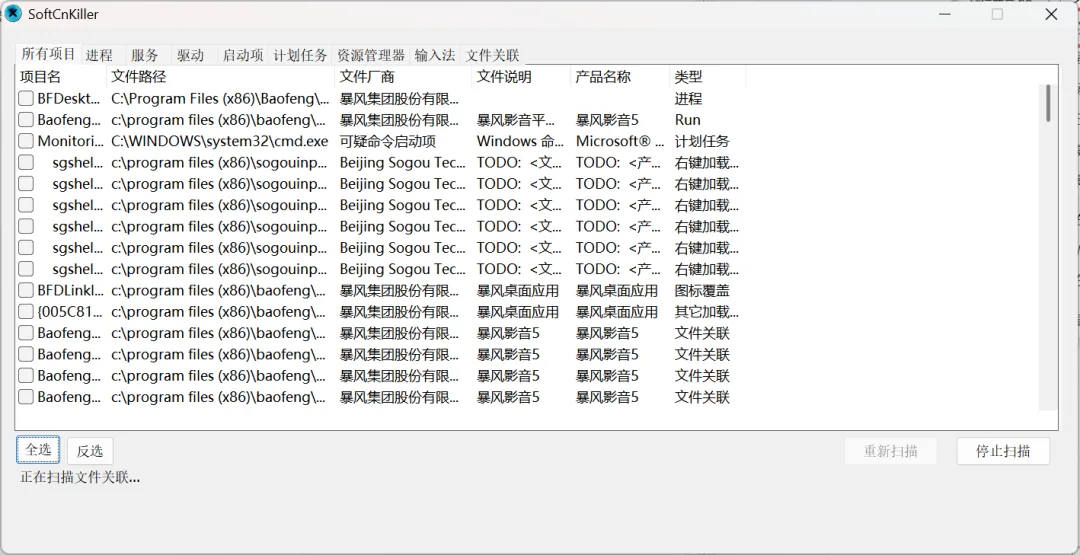The width and height of the screenshot is (1080, 555).
Task: Click the C:\Program Files (x86)\Baofeng\... path cell
Action: click(220, 98)
